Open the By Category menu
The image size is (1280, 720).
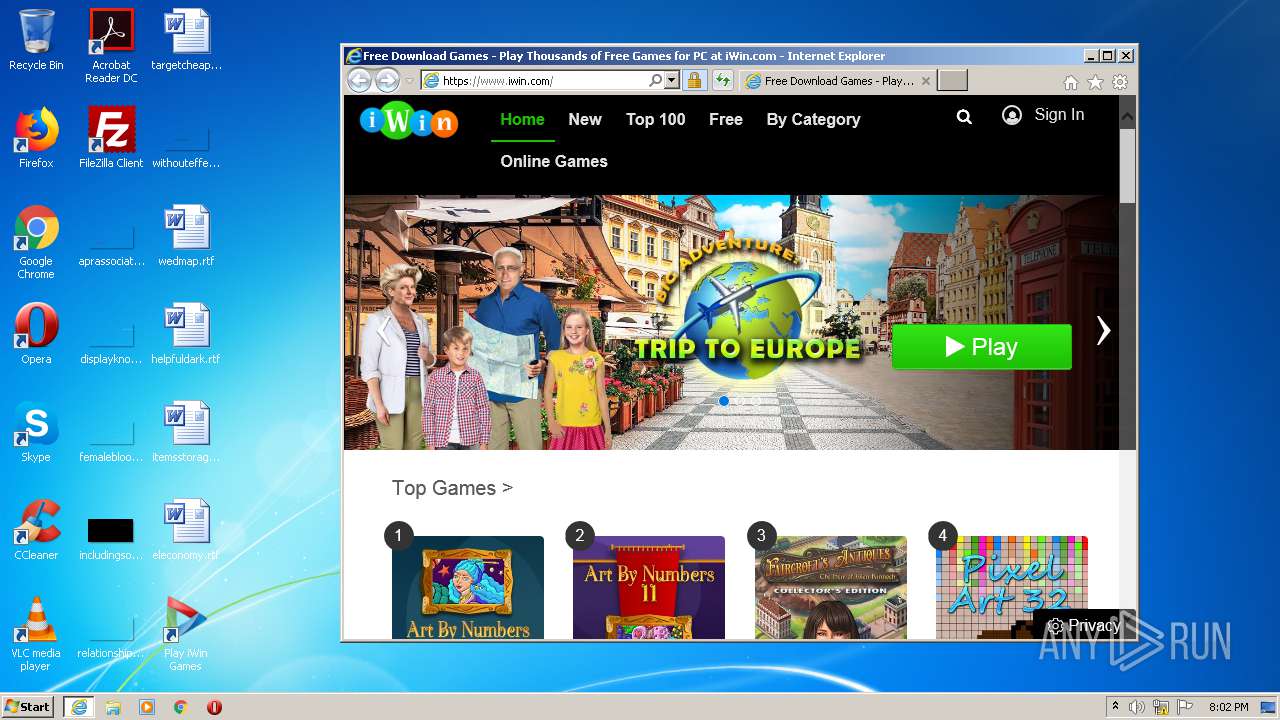(813, 119)
